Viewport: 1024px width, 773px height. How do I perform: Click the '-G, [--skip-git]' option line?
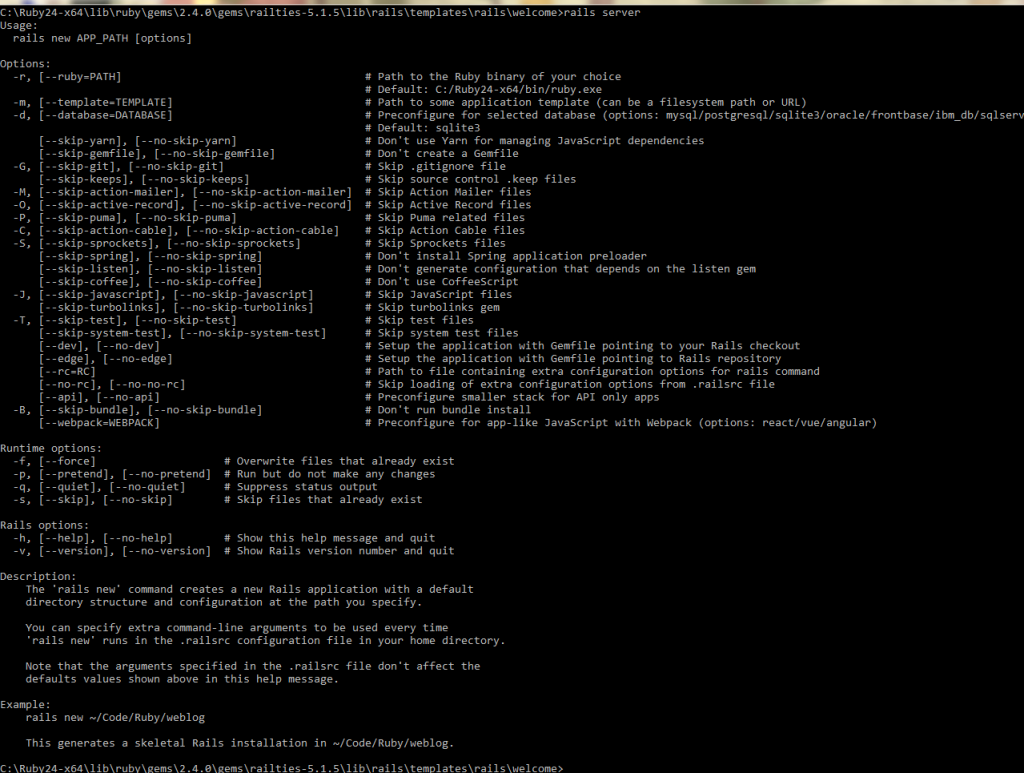[x=118, y=166]
